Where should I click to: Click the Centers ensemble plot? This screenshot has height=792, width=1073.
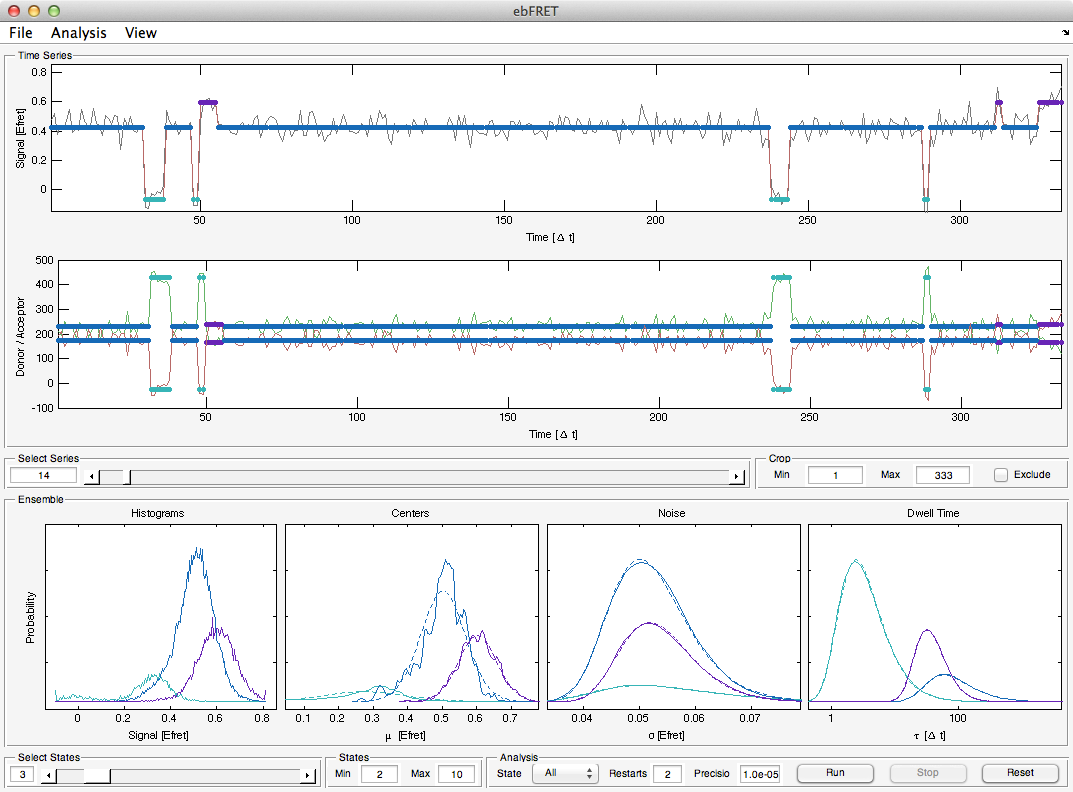[411, 617]
